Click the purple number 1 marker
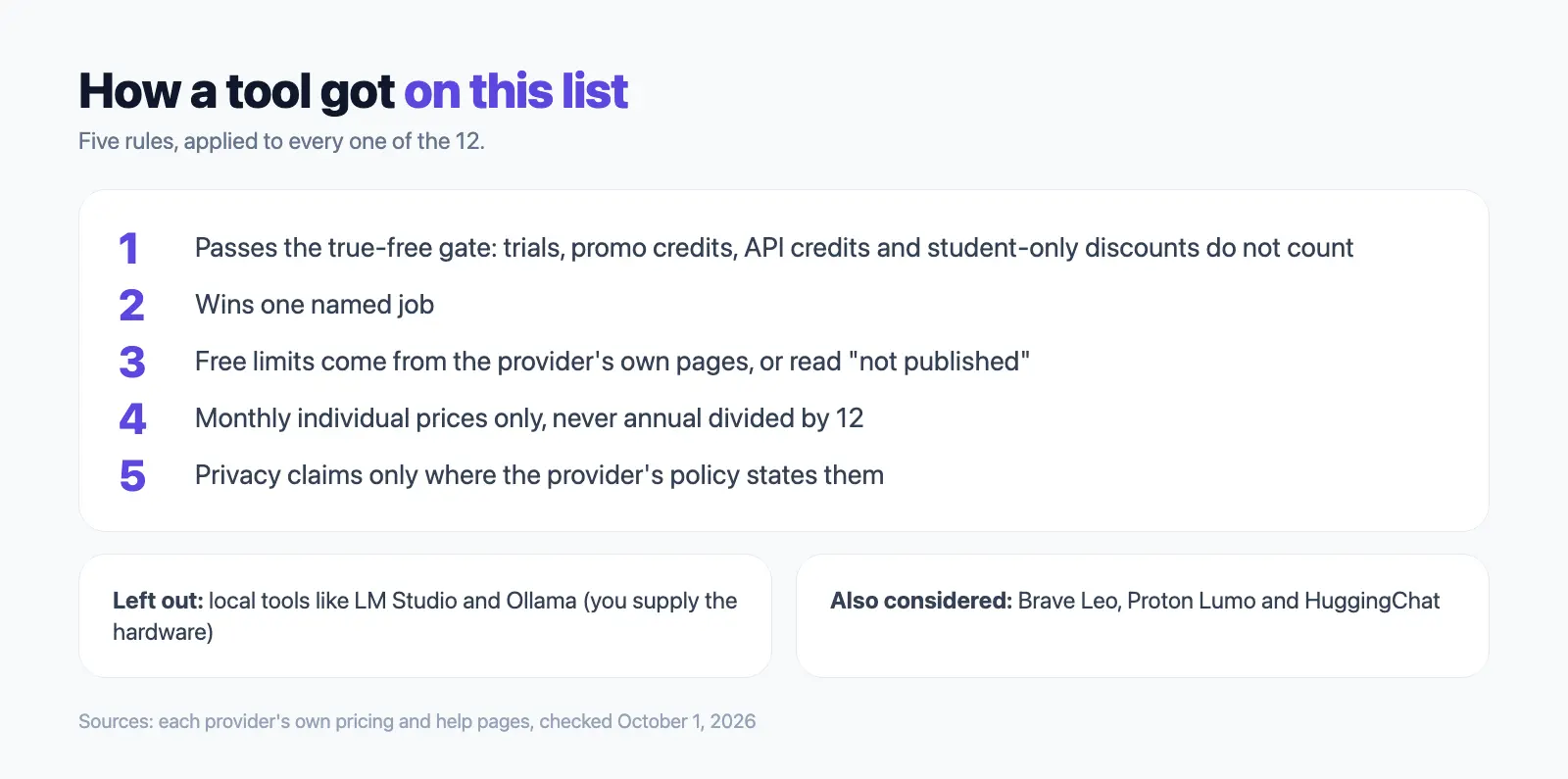The image size is (1568, 779). (x=128, y=249)
